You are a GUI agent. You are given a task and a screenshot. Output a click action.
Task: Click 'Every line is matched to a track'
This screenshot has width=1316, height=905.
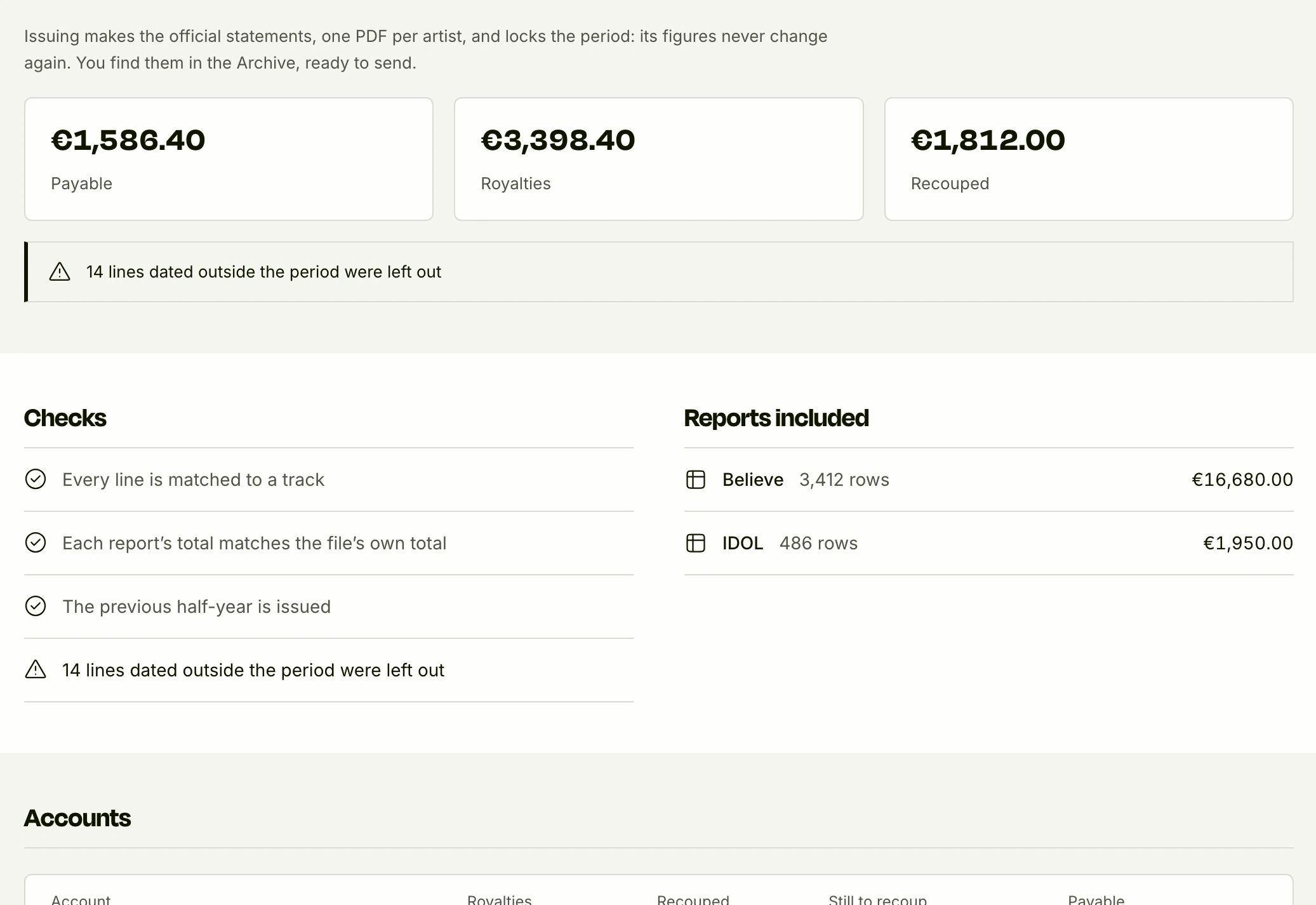[193, 479]
